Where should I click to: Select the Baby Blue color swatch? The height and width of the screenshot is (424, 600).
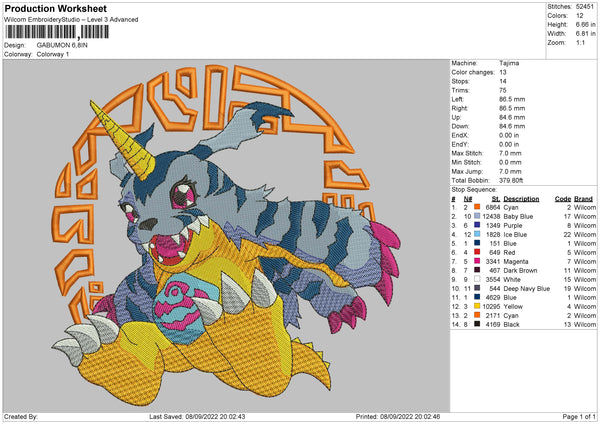click(477, 216)
